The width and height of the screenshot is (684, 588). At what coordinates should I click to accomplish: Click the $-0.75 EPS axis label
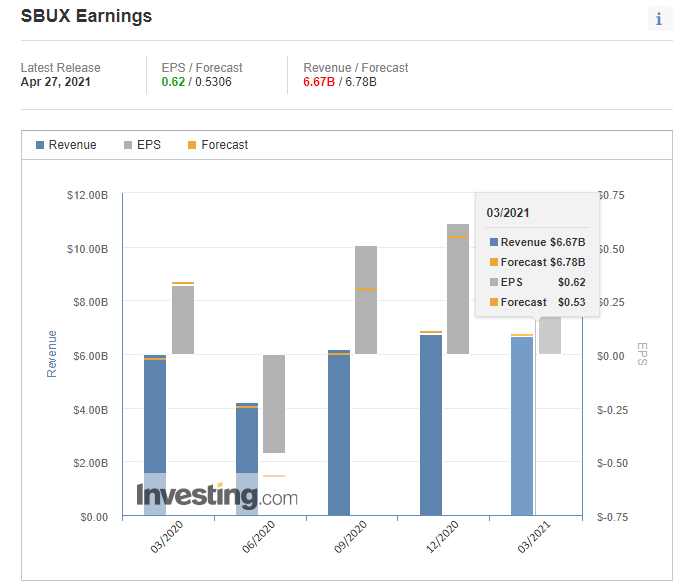click(x=612, y=517)
